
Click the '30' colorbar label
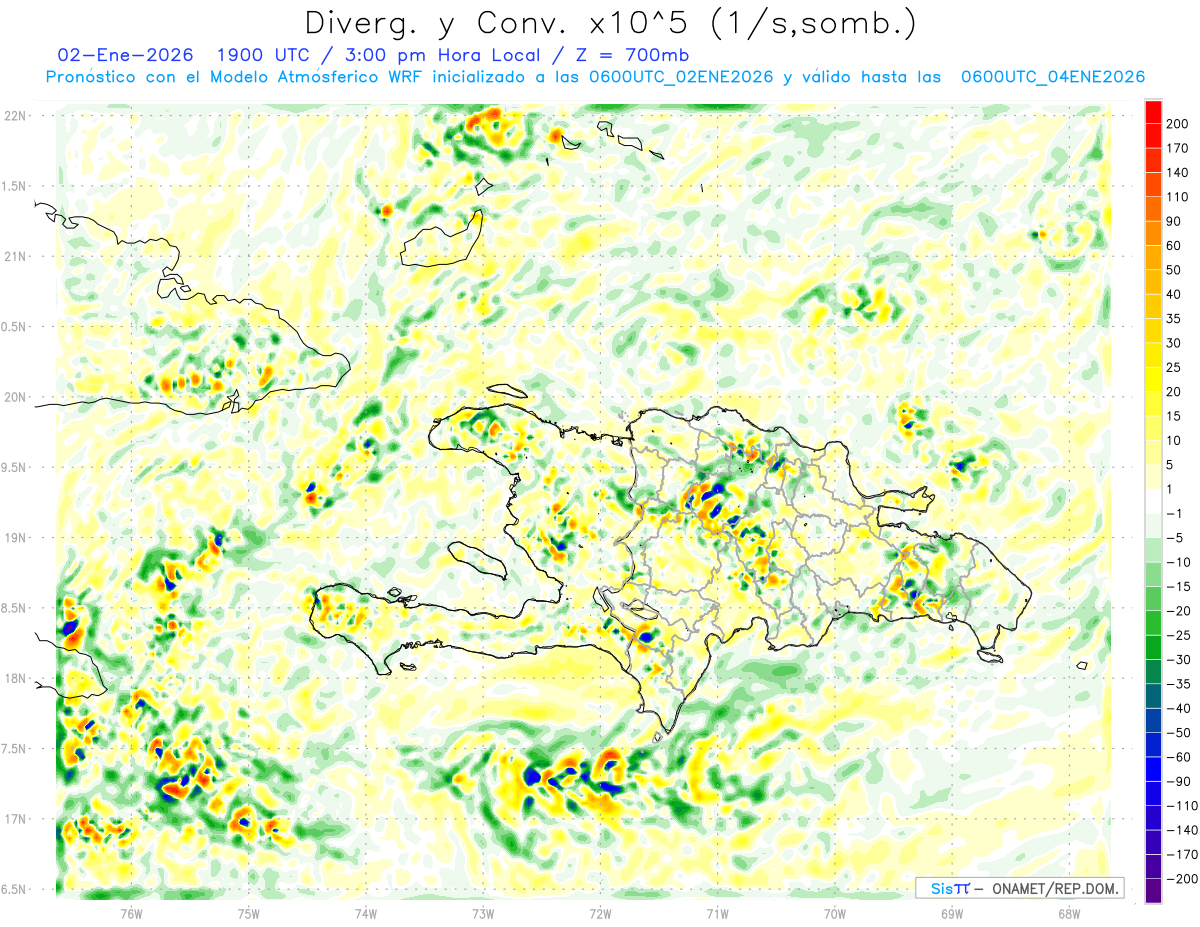point(1174,343)
